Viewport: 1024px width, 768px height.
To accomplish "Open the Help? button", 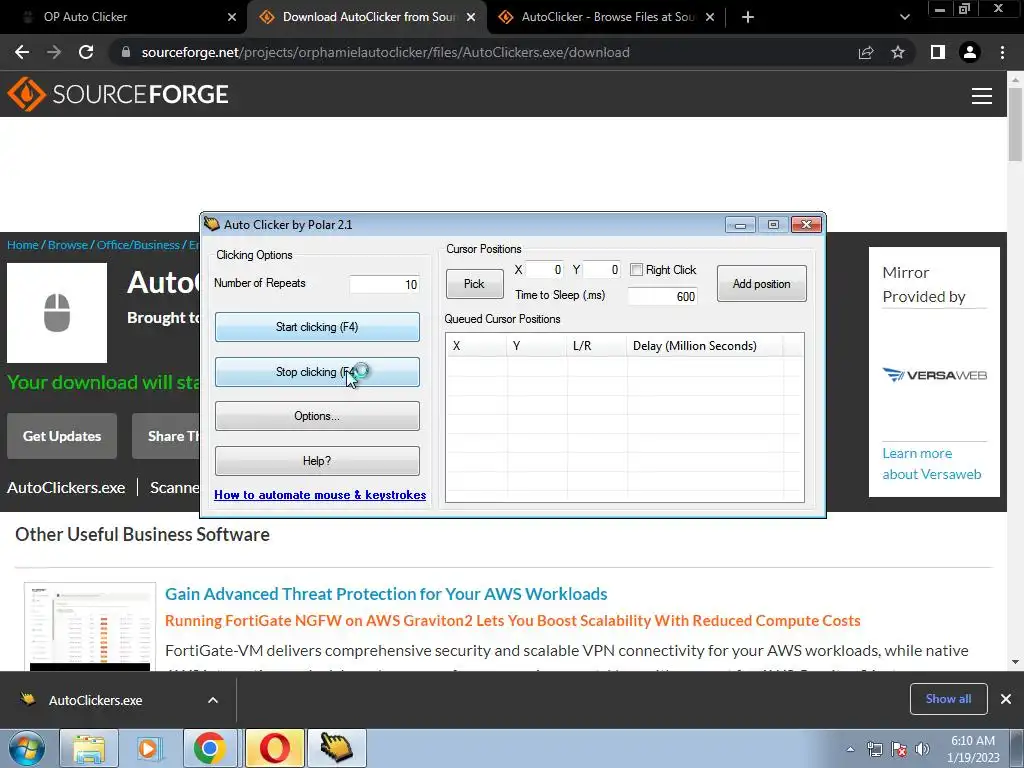I will click(x=317, y=461).
